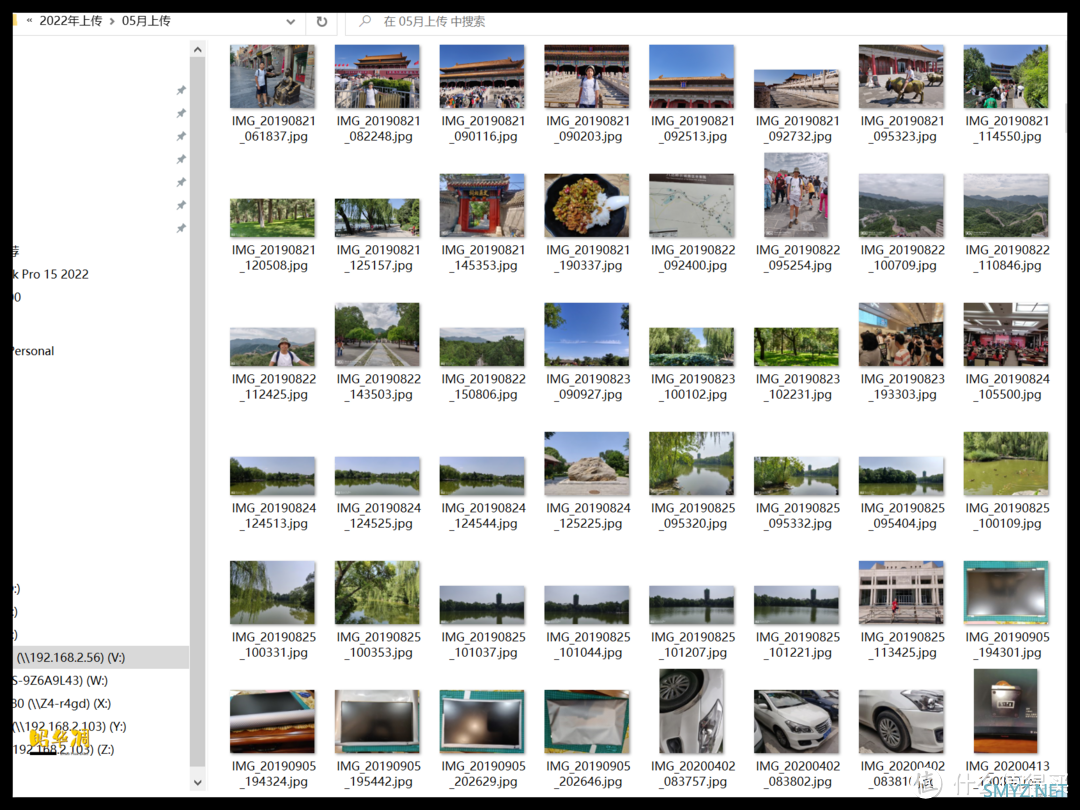Image resolution: width=1080 pixels, height=810 pixels.
Task: Select rock photo IMG_20190824_125225.jpg
Action: click(587, 464)
